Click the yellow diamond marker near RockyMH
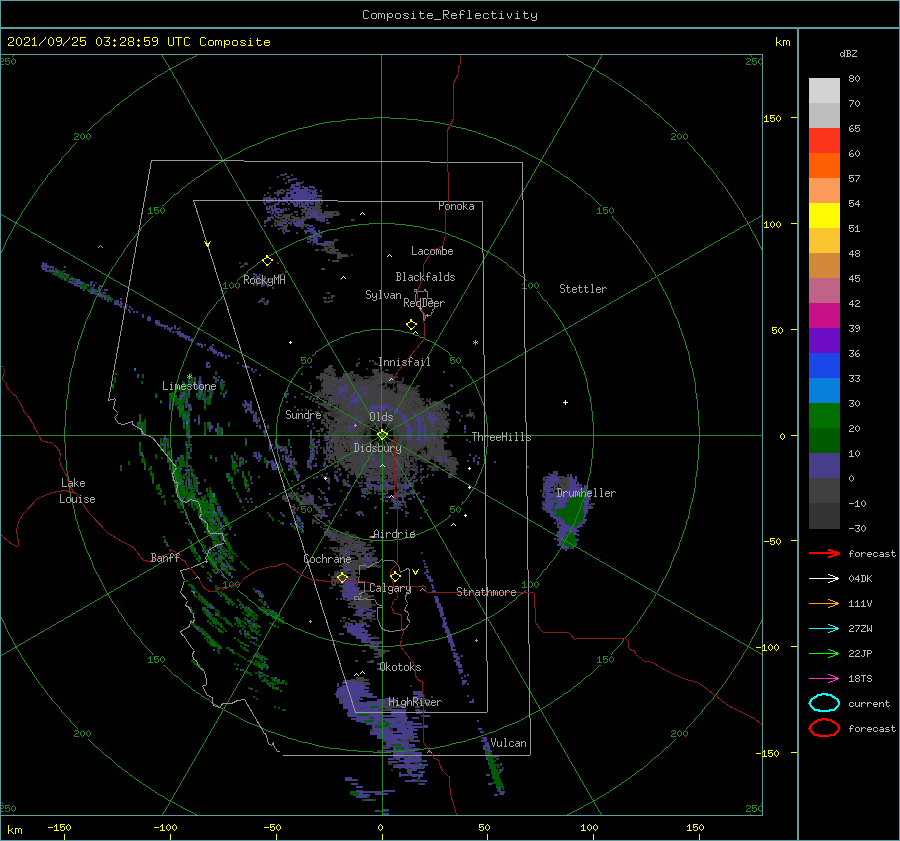 267,261
